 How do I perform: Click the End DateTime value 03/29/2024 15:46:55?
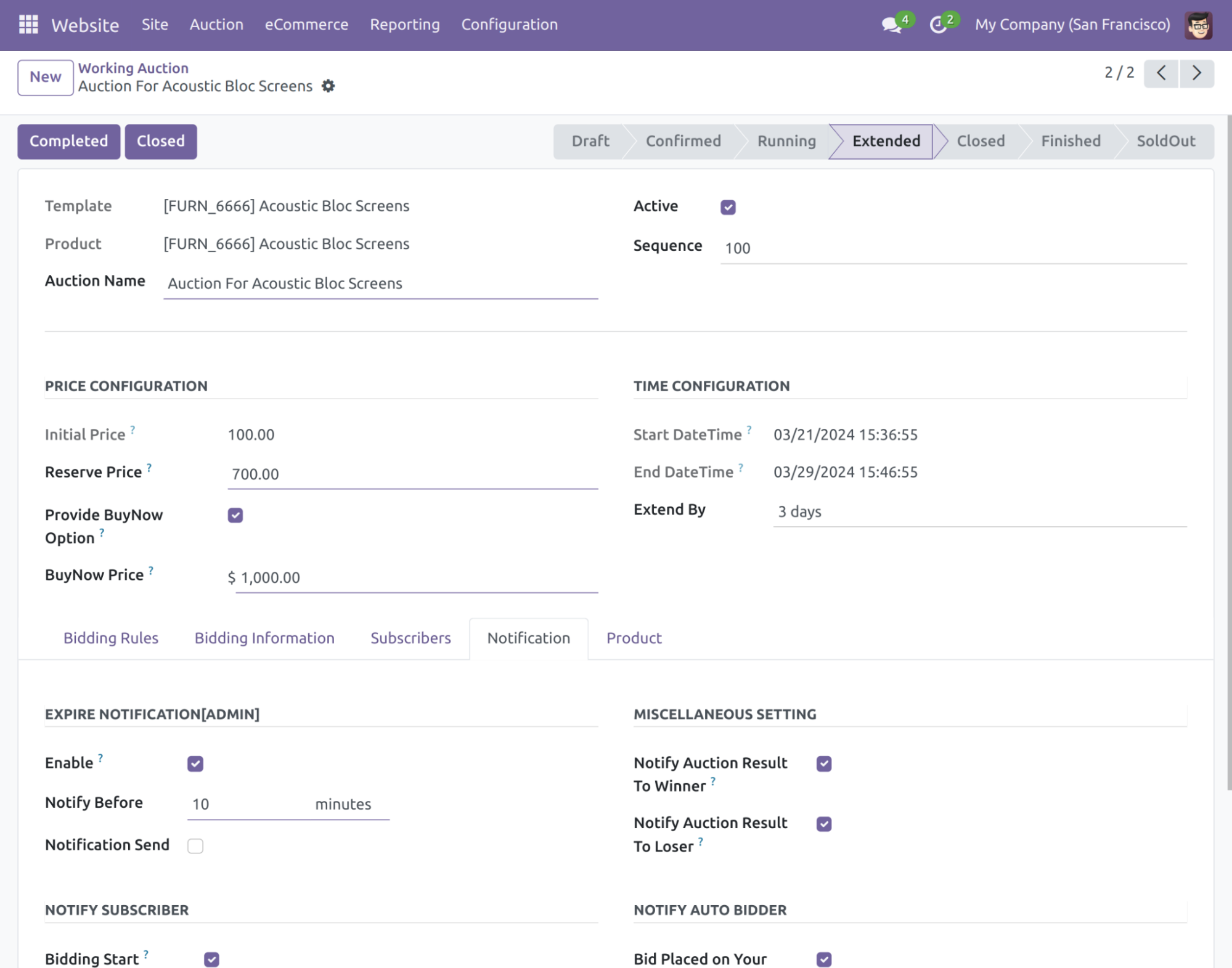point(846,473)
